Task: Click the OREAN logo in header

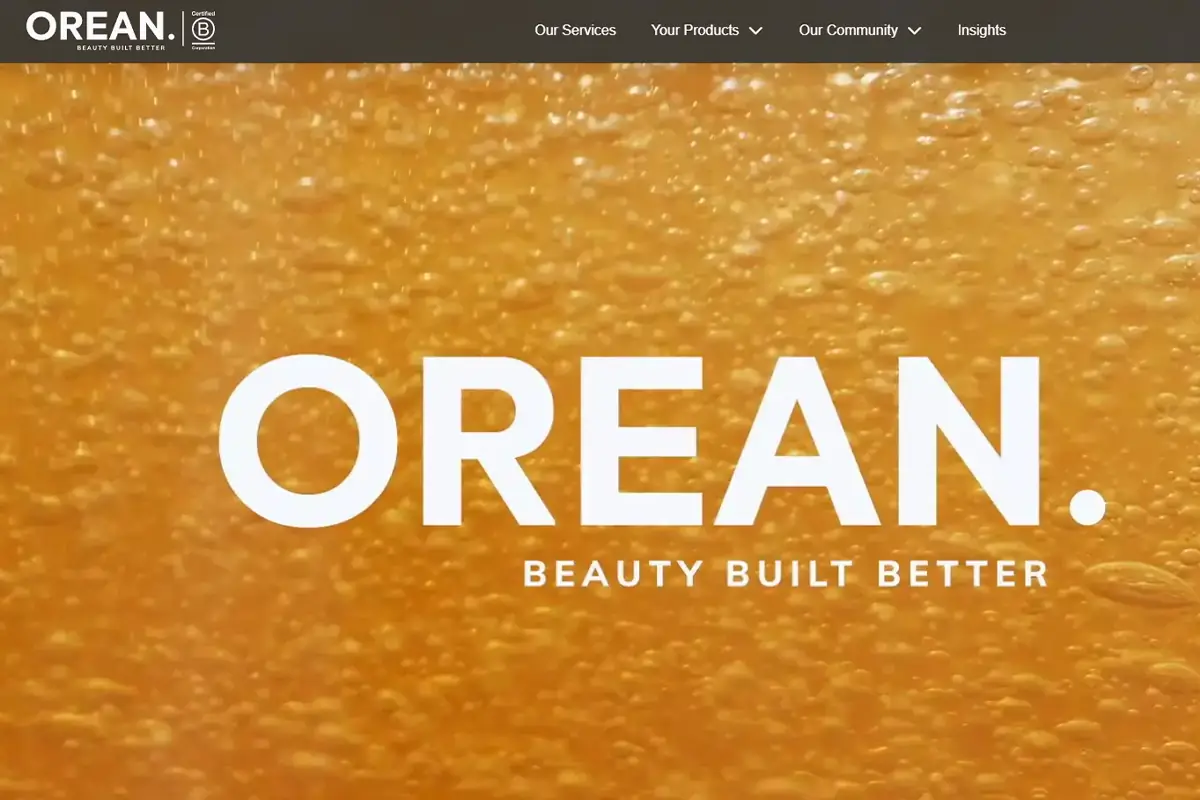Action: [x=101, y=30]
